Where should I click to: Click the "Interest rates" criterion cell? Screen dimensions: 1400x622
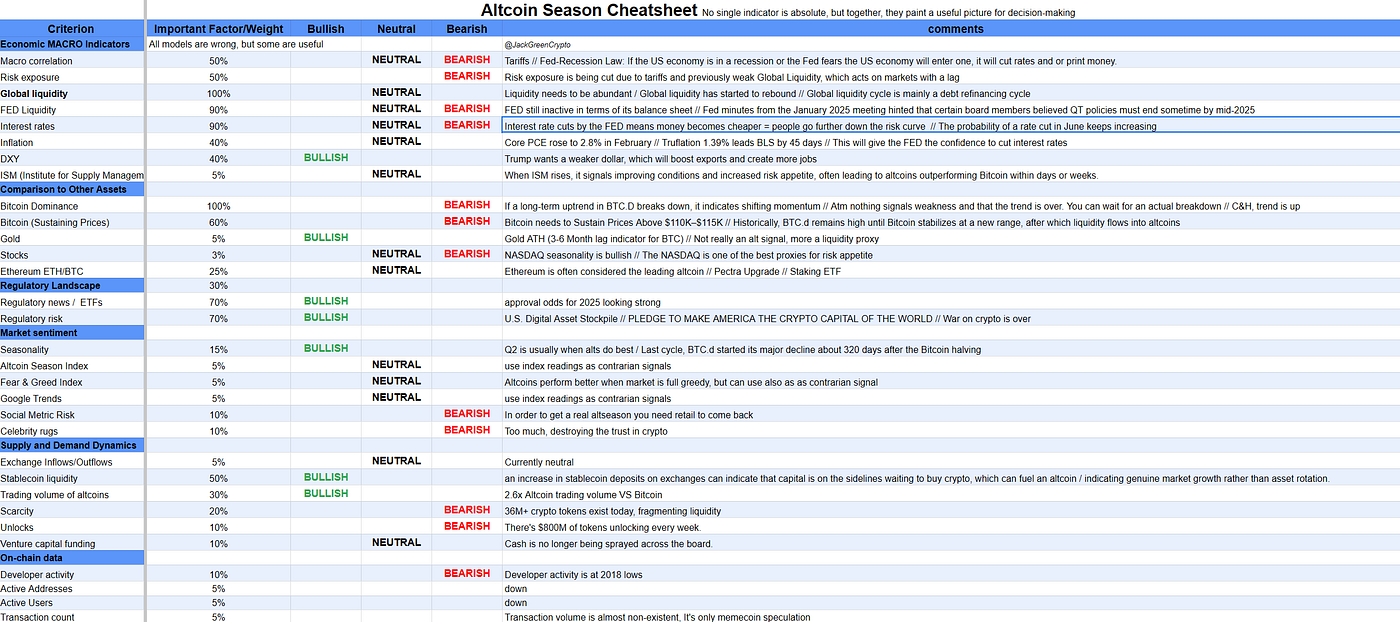(72, 126)
